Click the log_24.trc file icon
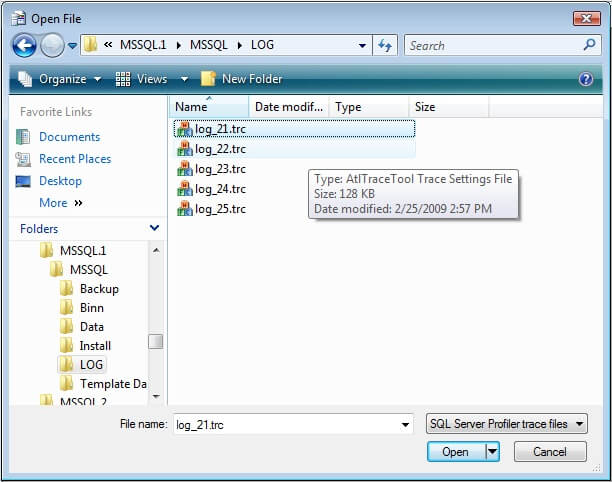This screenshot has height=482, width=612. 185,189
